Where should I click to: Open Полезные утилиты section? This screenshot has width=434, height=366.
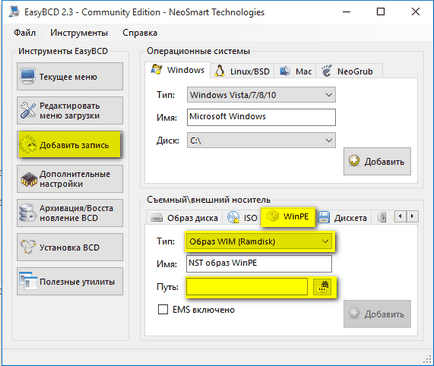tap(70, 281)
